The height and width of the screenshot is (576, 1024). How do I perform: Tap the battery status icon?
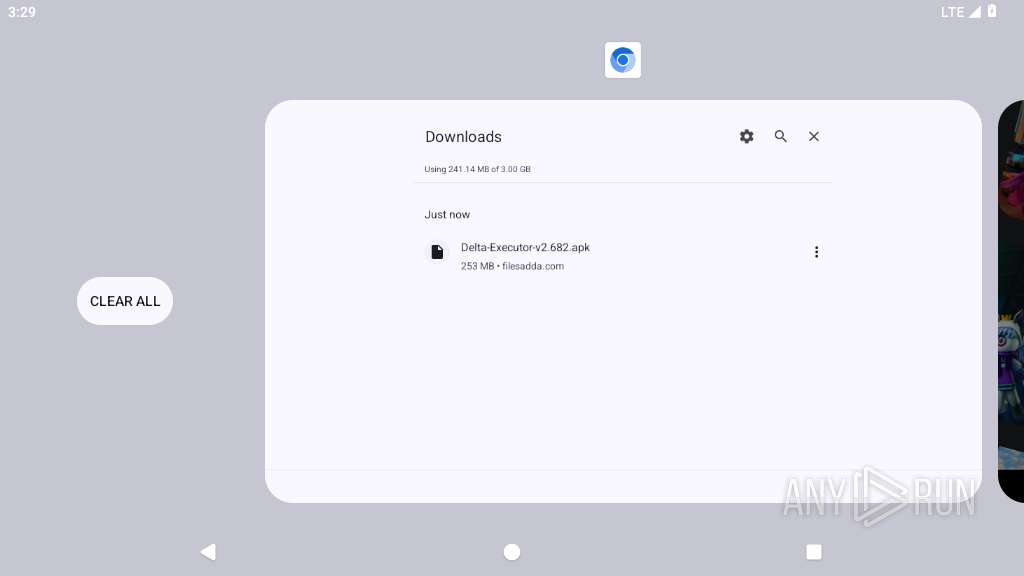(992, 11)
